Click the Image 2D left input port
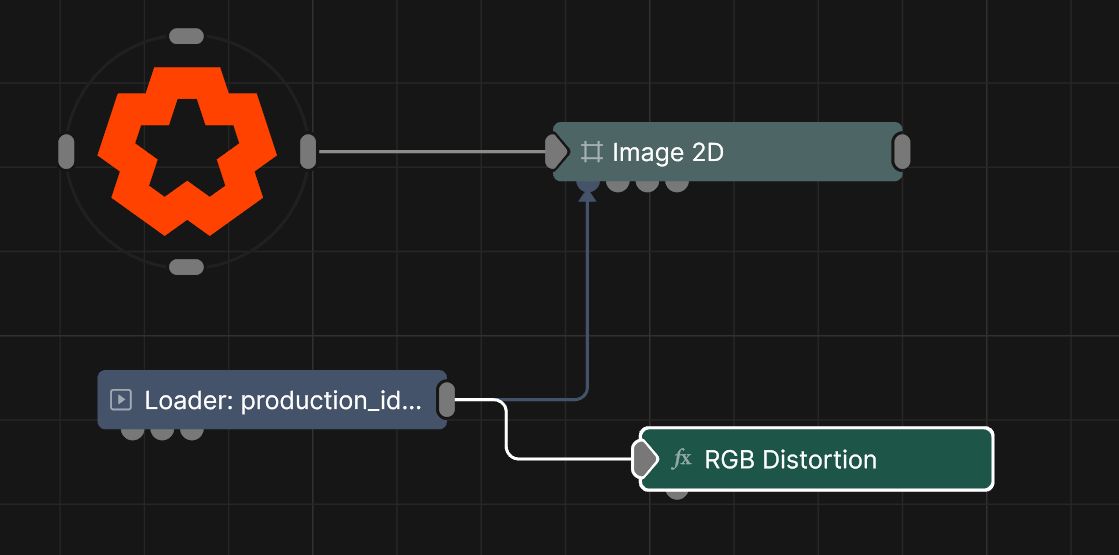 [556, 152]
